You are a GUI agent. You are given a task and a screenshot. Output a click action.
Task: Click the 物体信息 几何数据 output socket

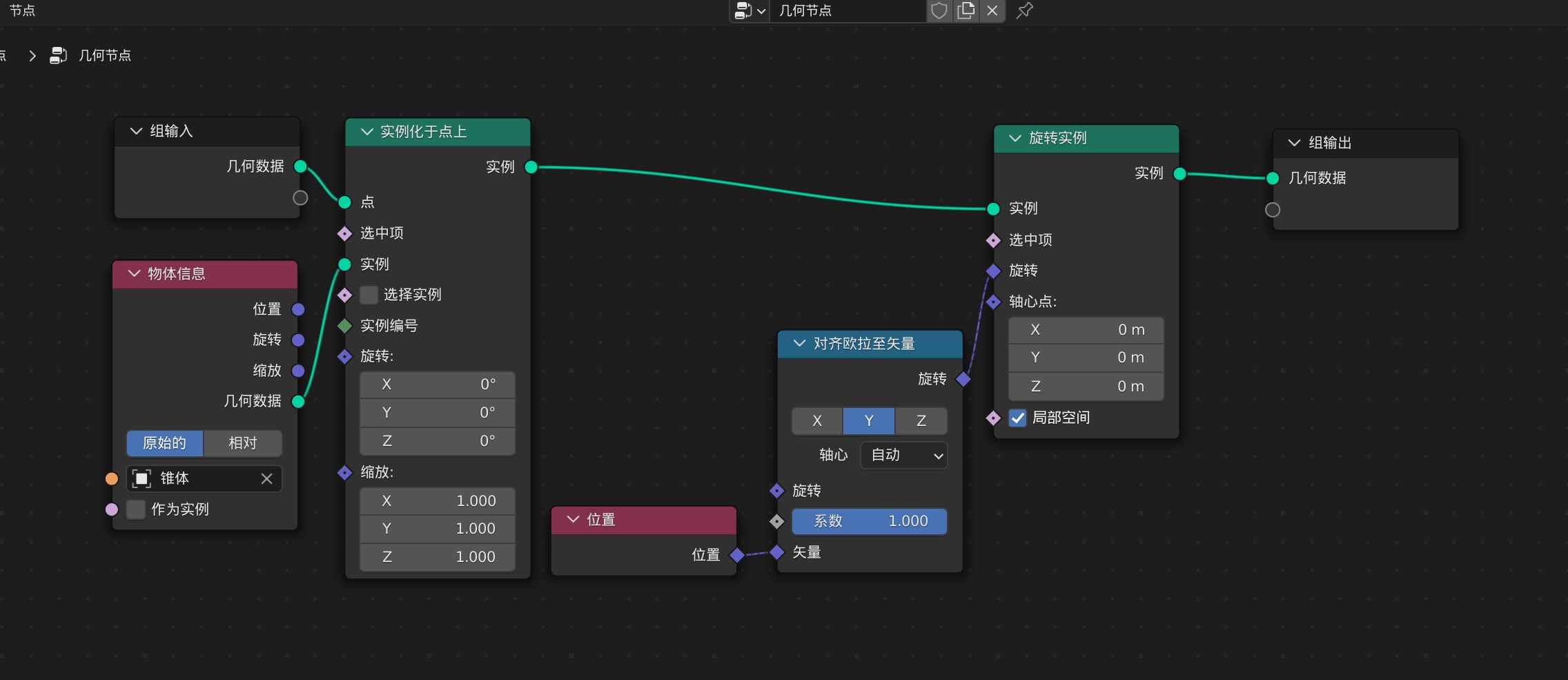click(x=298, y=402)
